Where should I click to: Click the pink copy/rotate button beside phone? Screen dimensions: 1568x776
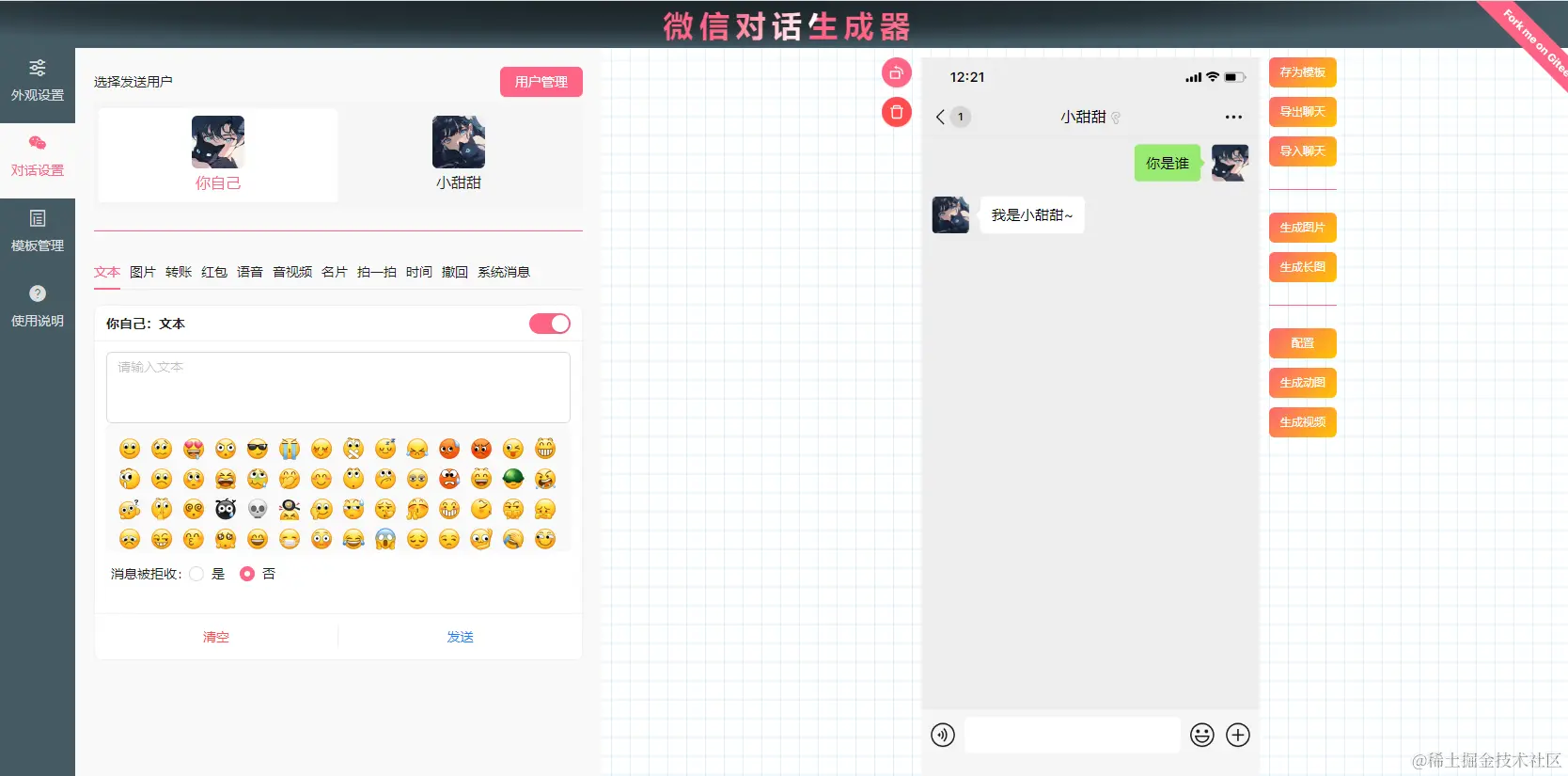point(897,72)
